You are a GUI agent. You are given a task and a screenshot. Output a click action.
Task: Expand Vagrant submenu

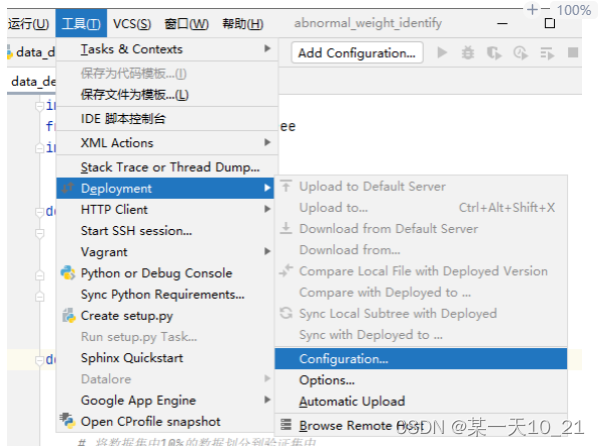coord(167,252)
